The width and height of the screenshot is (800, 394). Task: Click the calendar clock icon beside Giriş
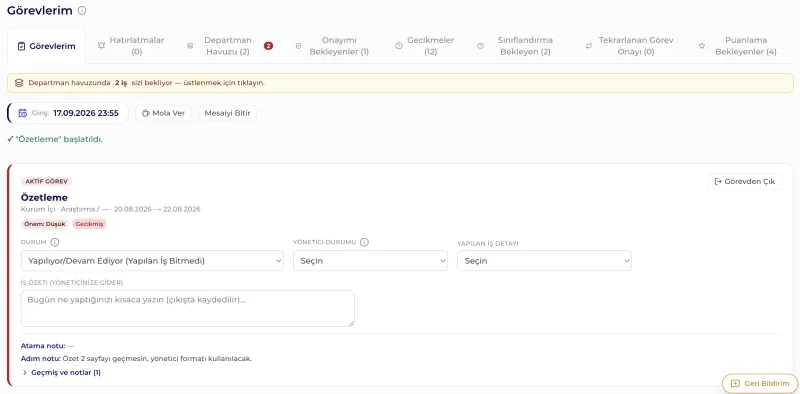pyautogui.click(x=22, y=113)
